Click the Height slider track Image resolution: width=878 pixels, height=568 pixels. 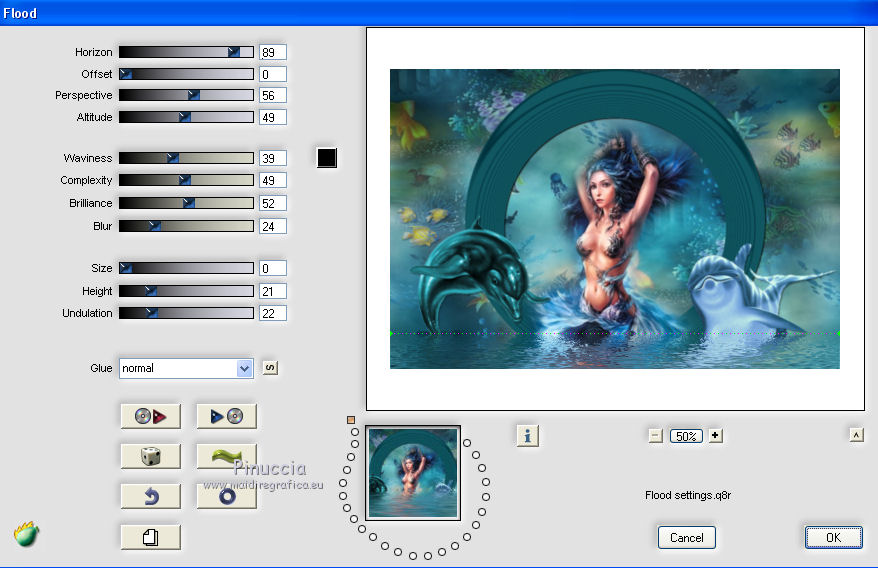pos(186,291)
